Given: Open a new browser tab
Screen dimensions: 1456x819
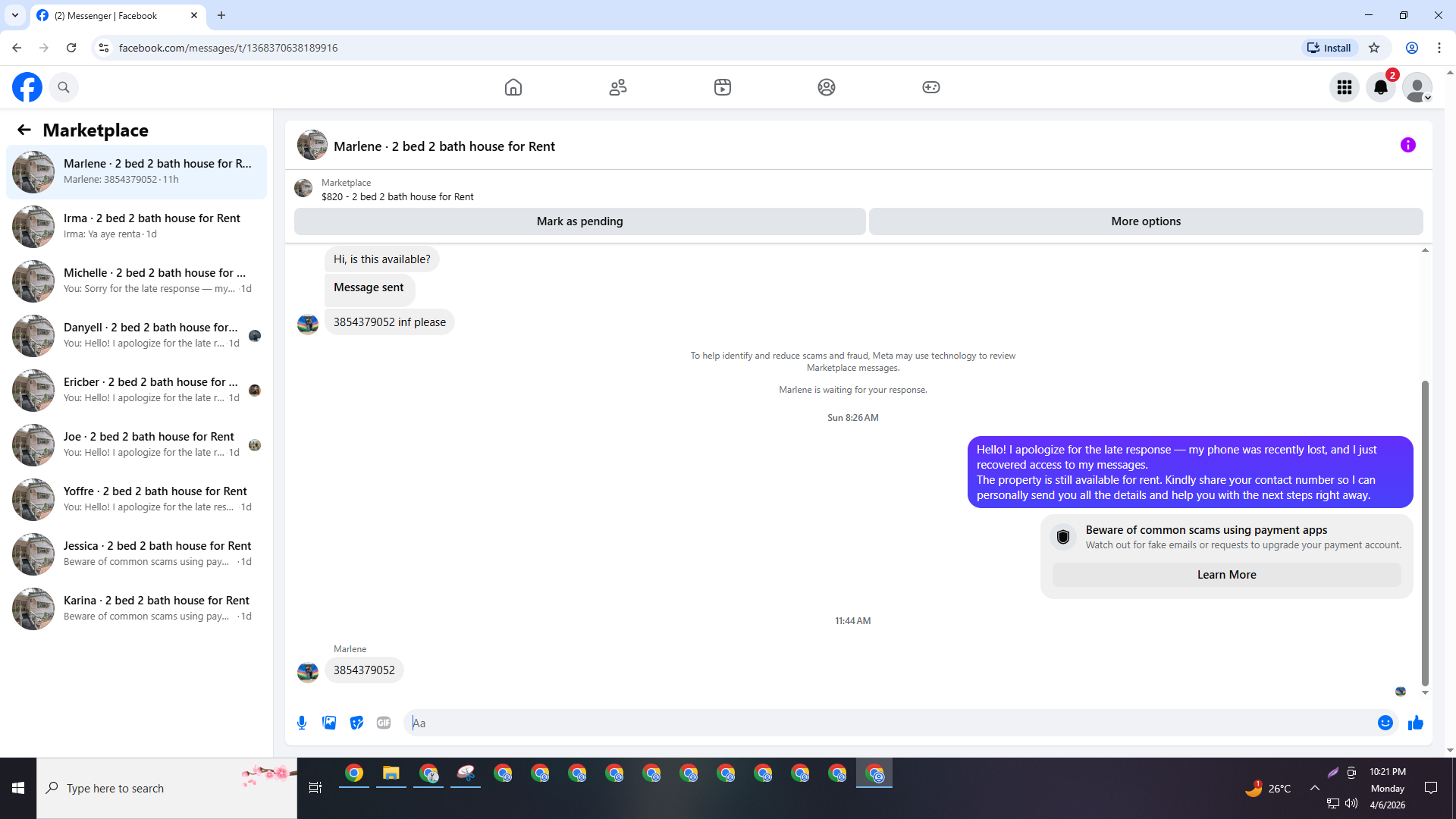Looking at the screenshot, I should point(221,15).
